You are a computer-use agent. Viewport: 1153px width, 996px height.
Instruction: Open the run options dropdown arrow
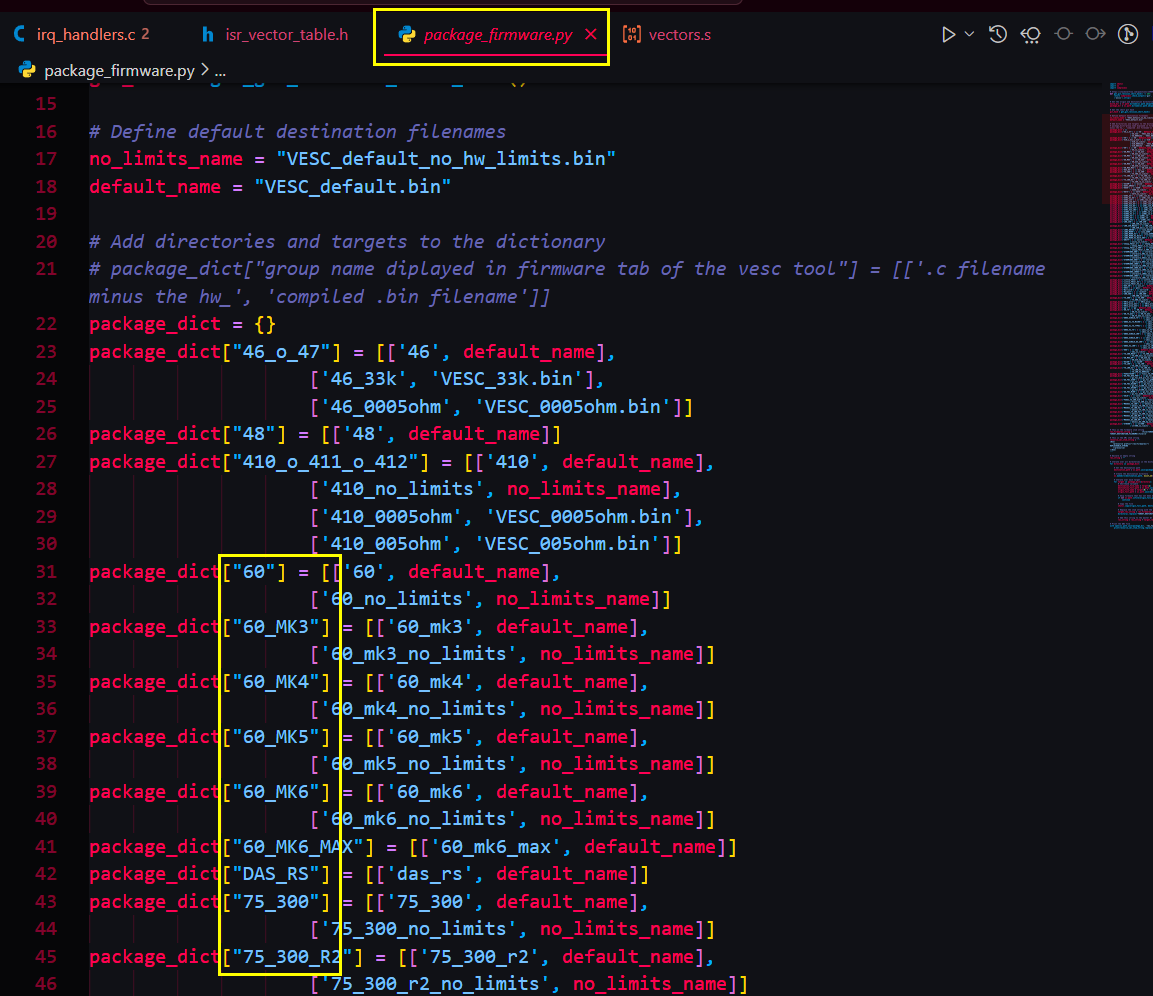[969, 35]
